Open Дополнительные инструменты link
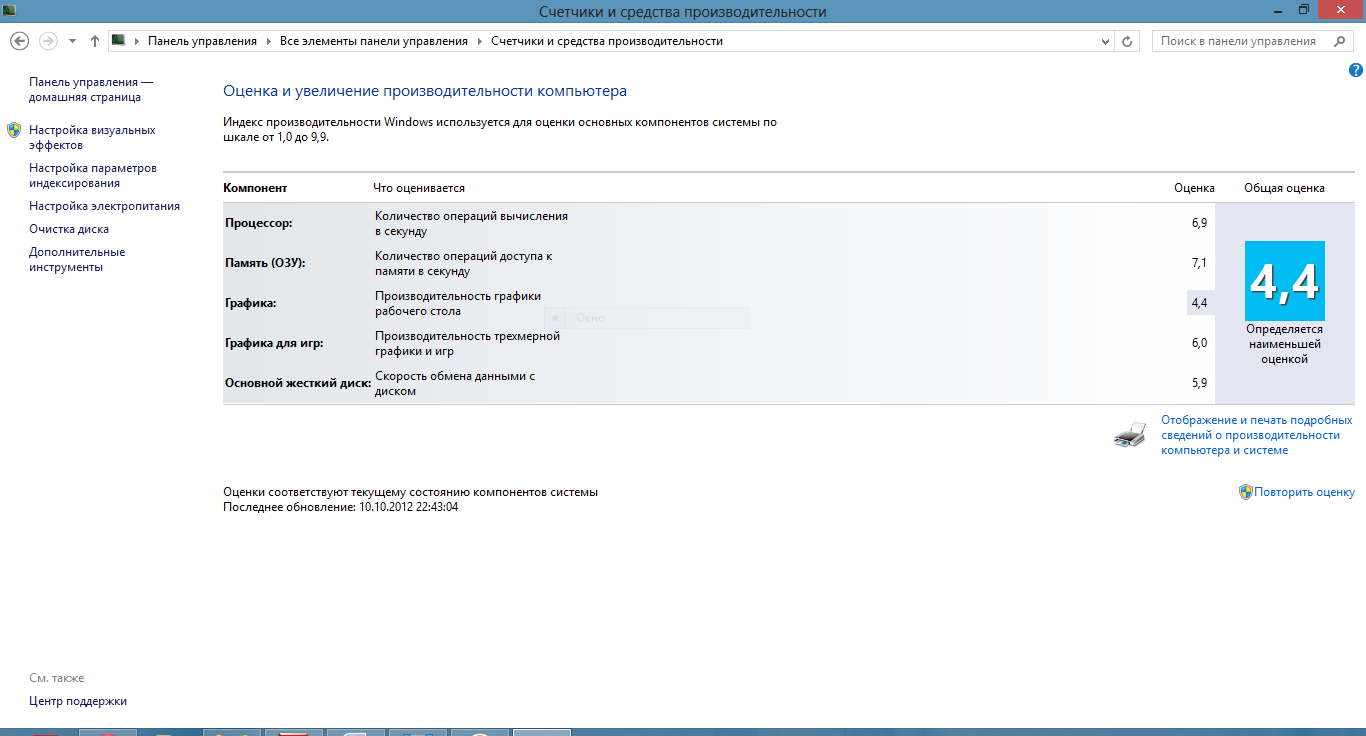 [x=77, y=260]
